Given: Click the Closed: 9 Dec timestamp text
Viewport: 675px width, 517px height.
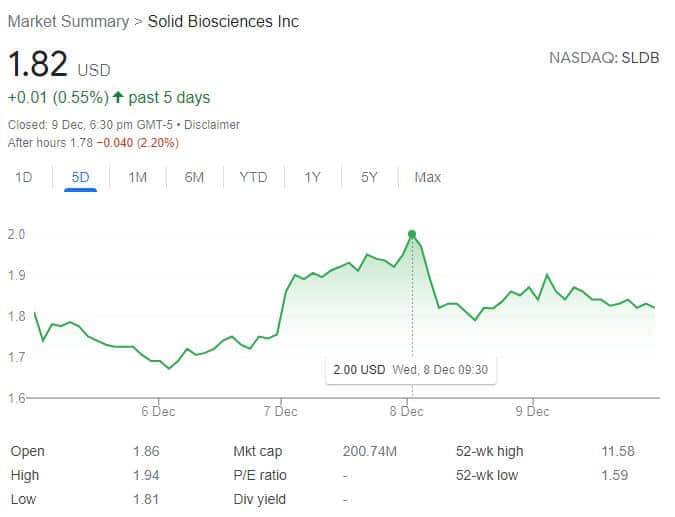Looking at the screenshot, I should (x=90, y=125).
